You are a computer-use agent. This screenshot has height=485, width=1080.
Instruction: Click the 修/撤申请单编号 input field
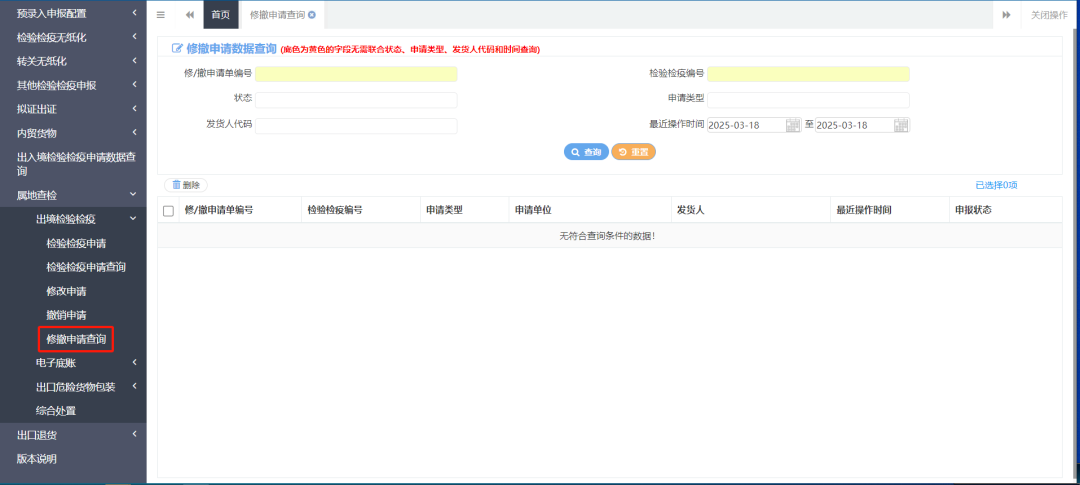tap(356, 74)
